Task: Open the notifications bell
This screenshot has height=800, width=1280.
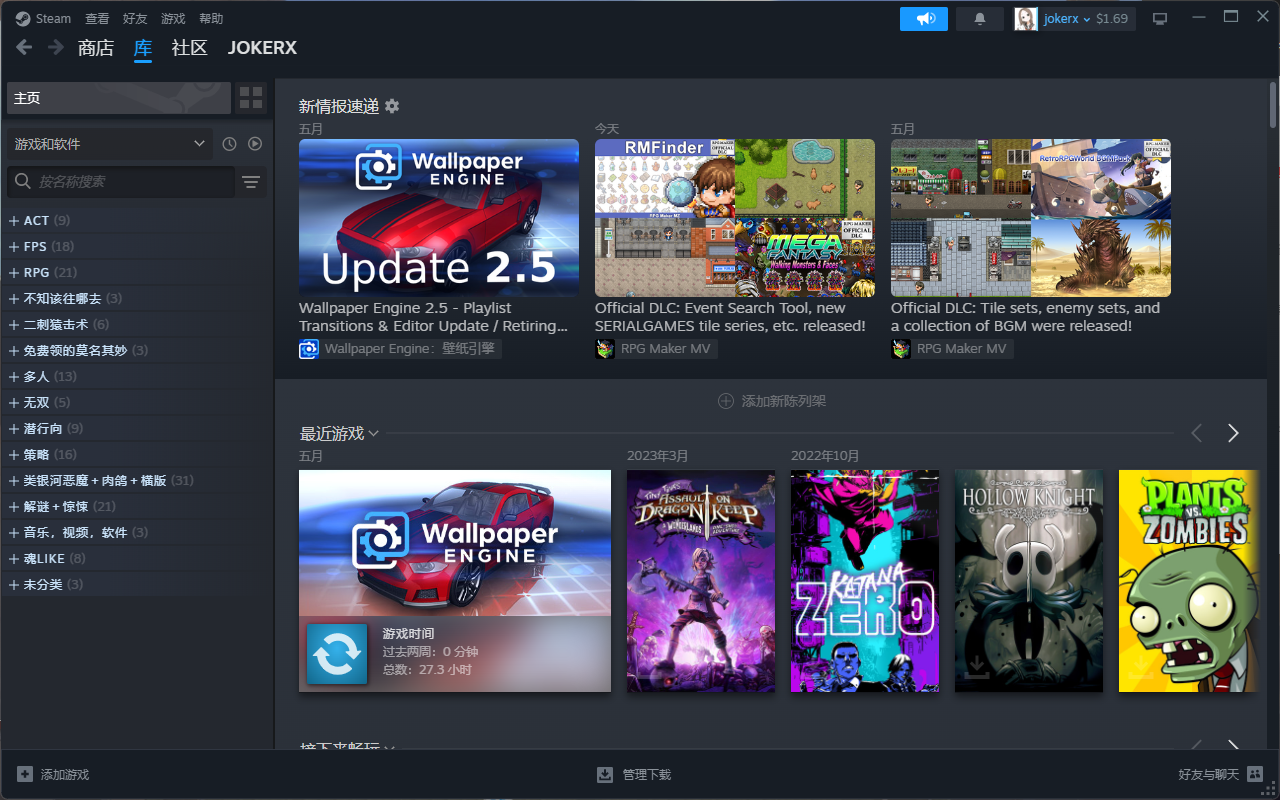Action: tap(980, 18)
